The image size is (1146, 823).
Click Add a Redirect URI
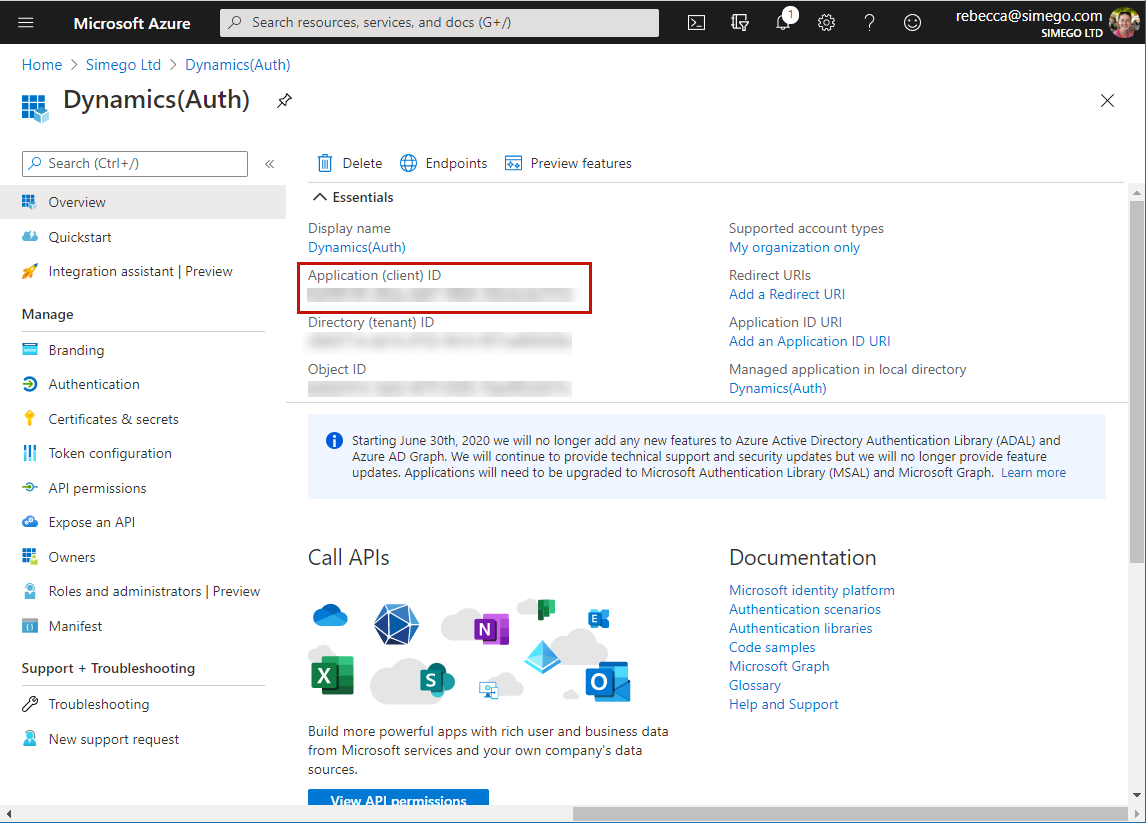point(786,295)
